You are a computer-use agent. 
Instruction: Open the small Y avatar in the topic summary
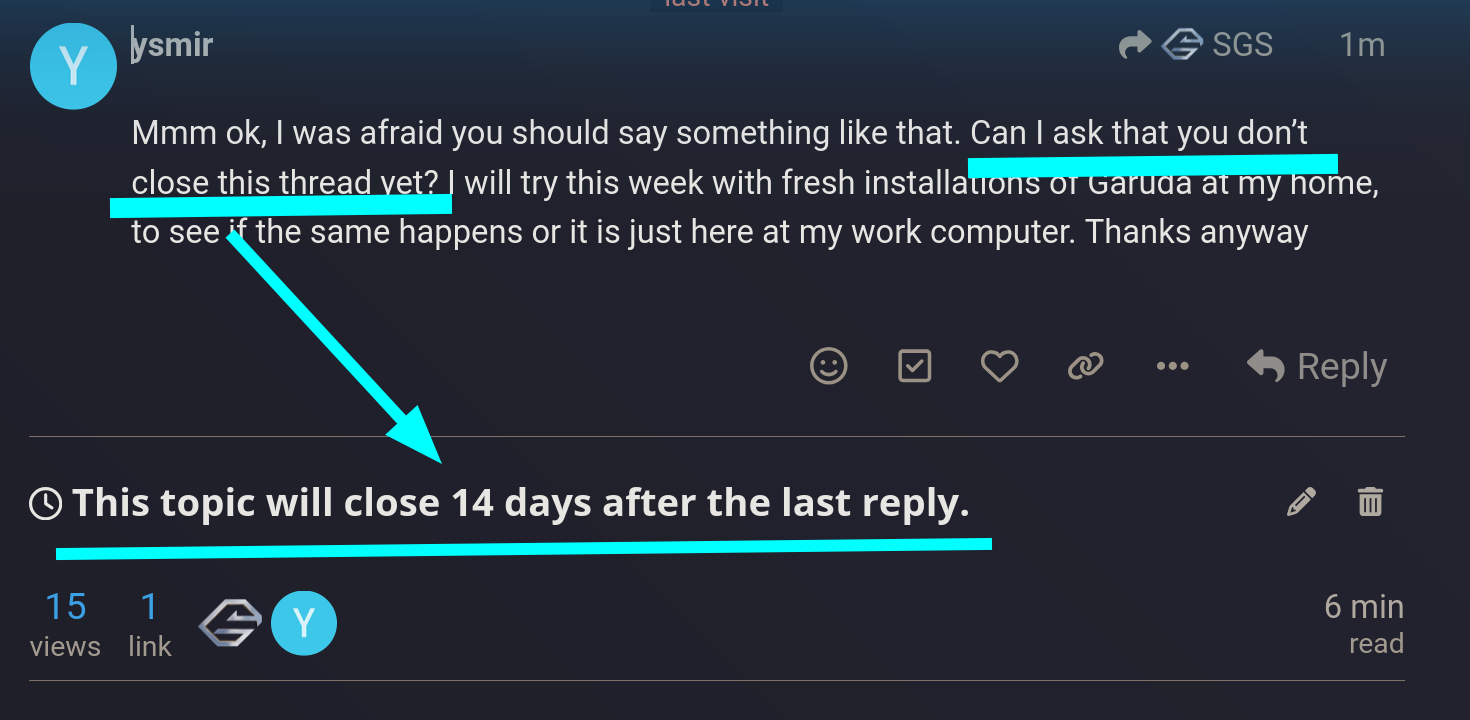click(x=304, y=624)
